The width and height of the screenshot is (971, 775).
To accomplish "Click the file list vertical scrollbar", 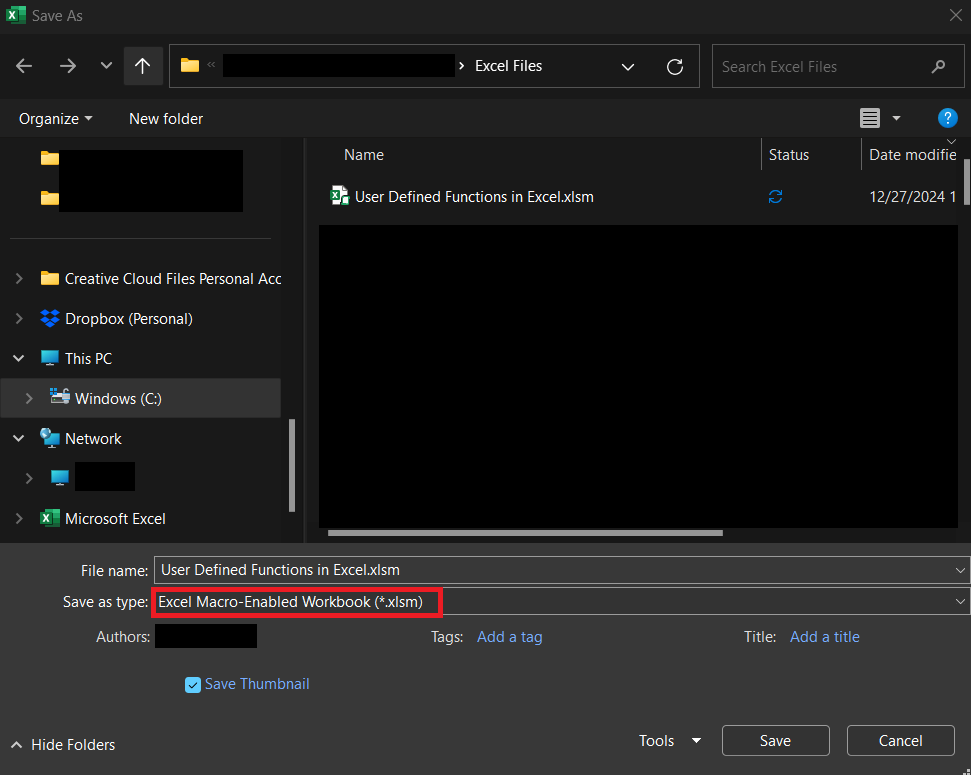I will 967,181.
